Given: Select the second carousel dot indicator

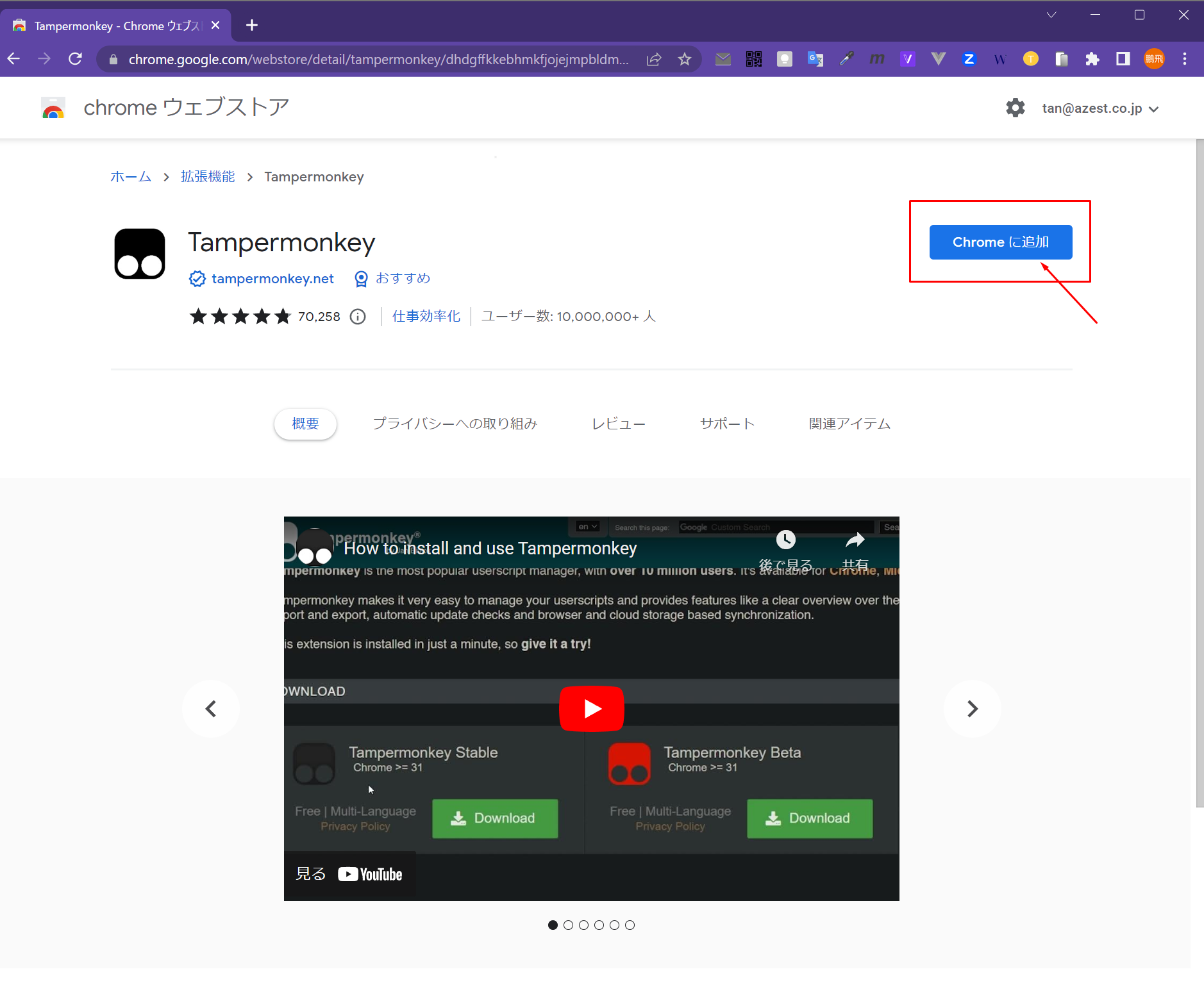Looking at the screenshot, I should (x=568, y=925).
